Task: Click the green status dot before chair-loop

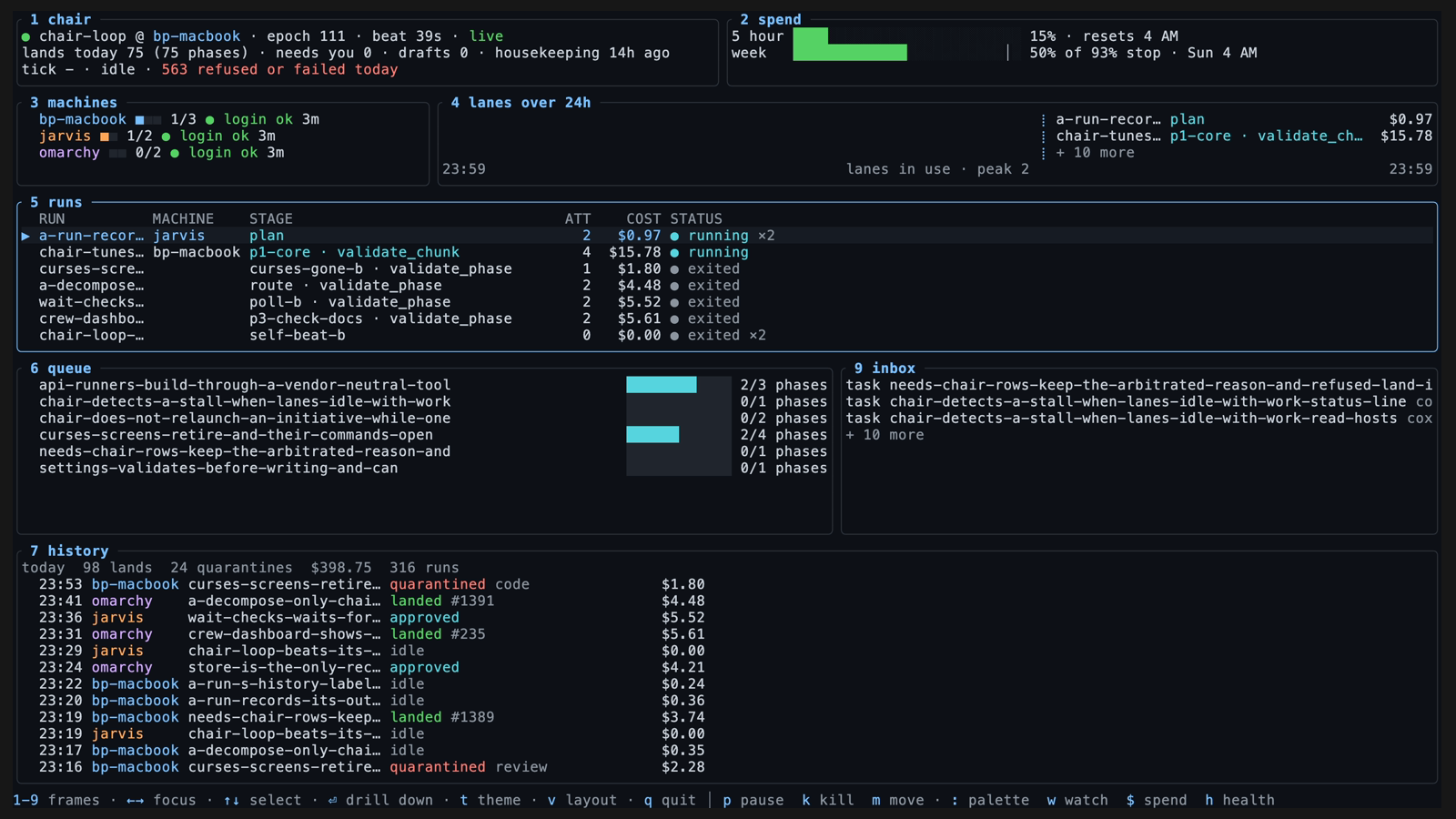Action: coord(25,36)
